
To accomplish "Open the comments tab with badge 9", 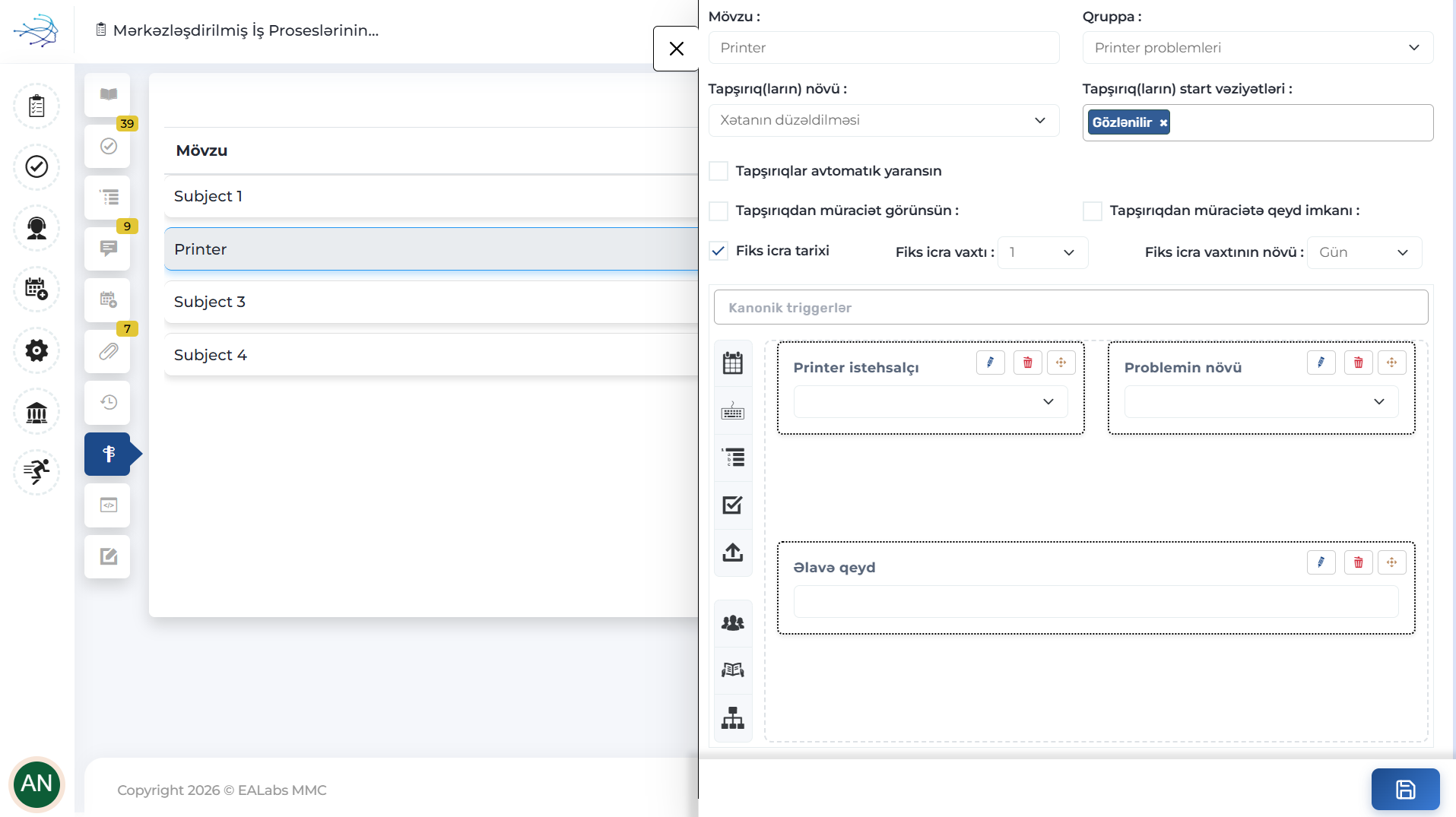I will point(108,249).
